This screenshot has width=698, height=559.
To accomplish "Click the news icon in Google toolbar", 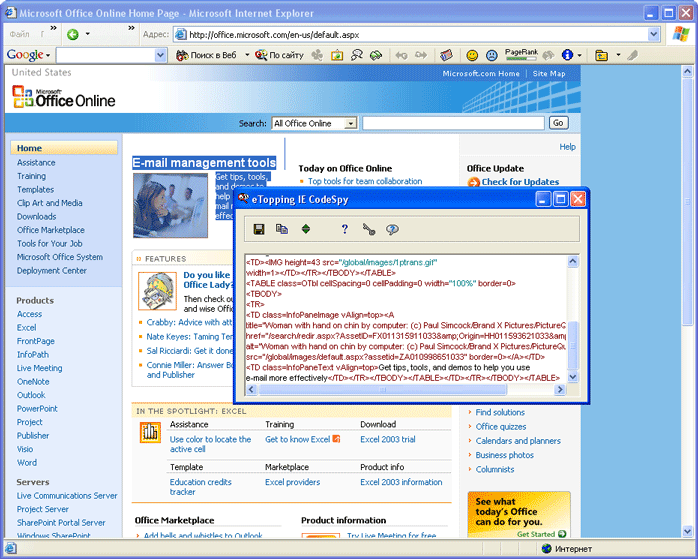I will 446,55.
